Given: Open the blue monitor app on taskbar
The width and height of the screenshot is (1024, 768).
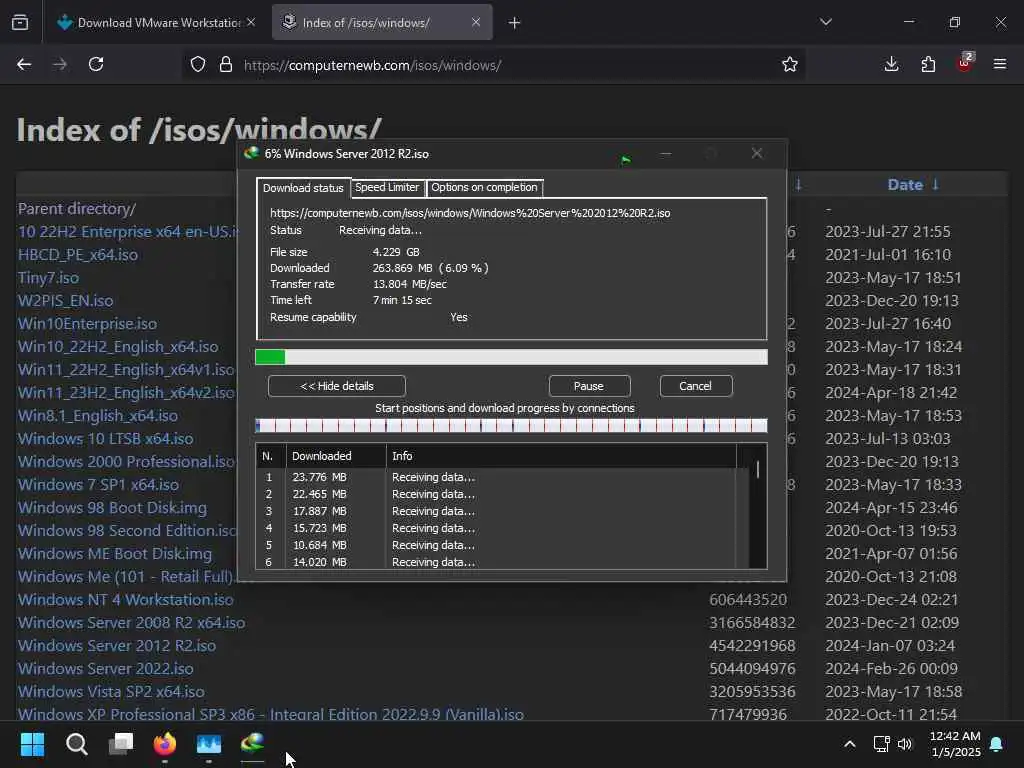Looking at the screenshot, I should click(x=209, y=744).
